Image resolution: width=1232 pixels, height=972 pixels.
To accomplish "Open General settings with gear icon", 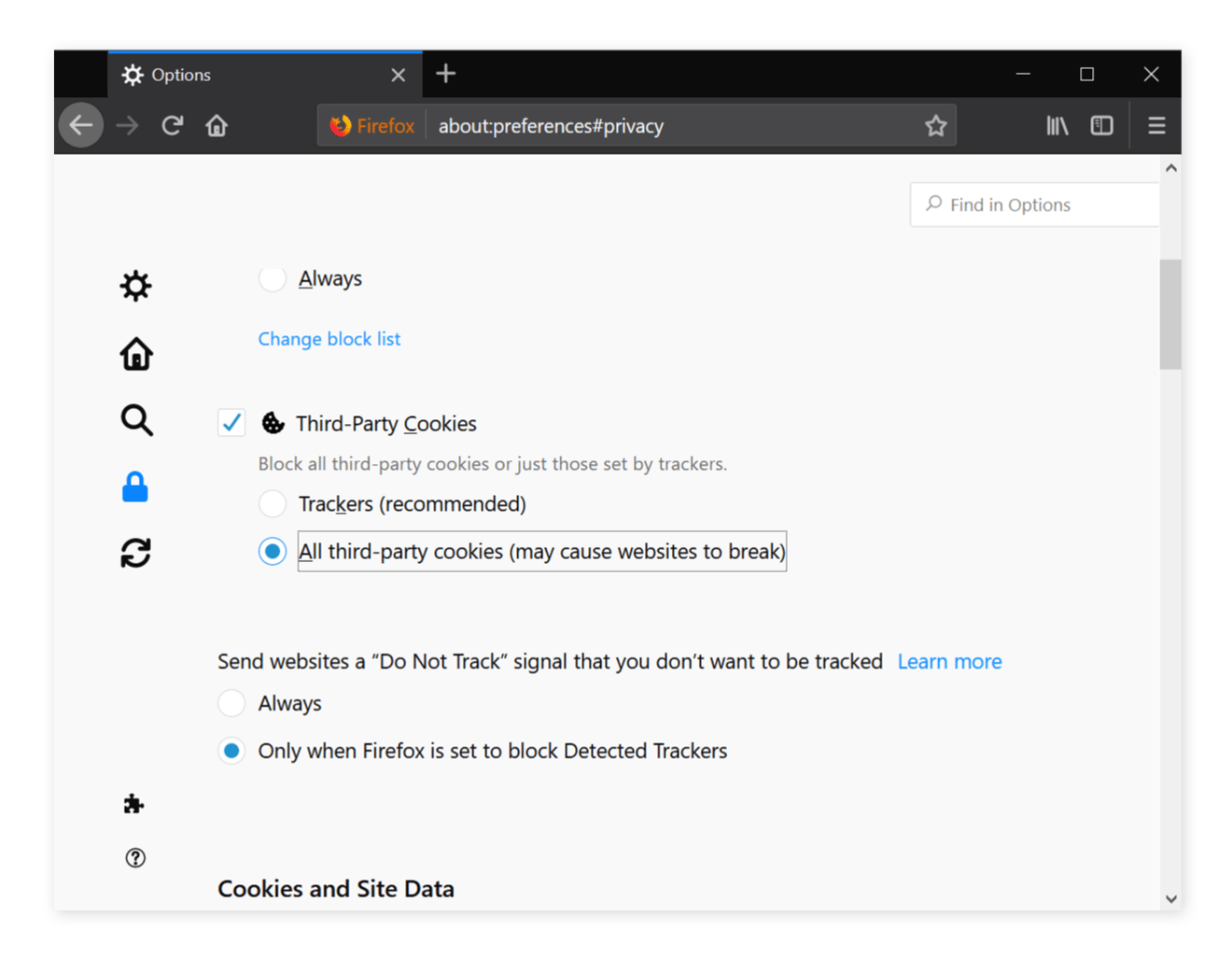I will 135,286.
